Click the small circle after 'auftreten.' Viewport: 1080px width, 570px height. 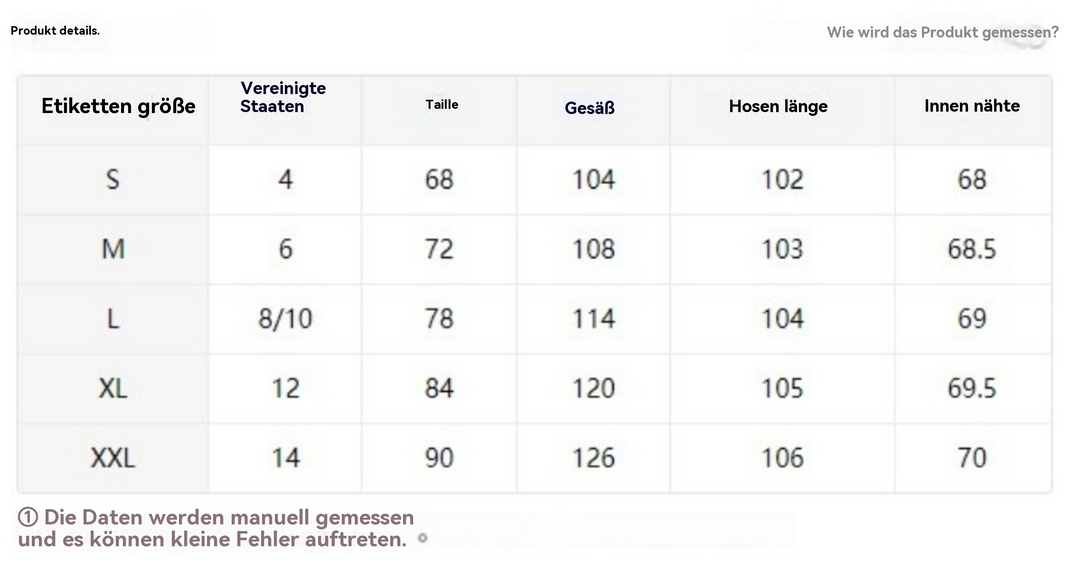[x=423, y=538]
